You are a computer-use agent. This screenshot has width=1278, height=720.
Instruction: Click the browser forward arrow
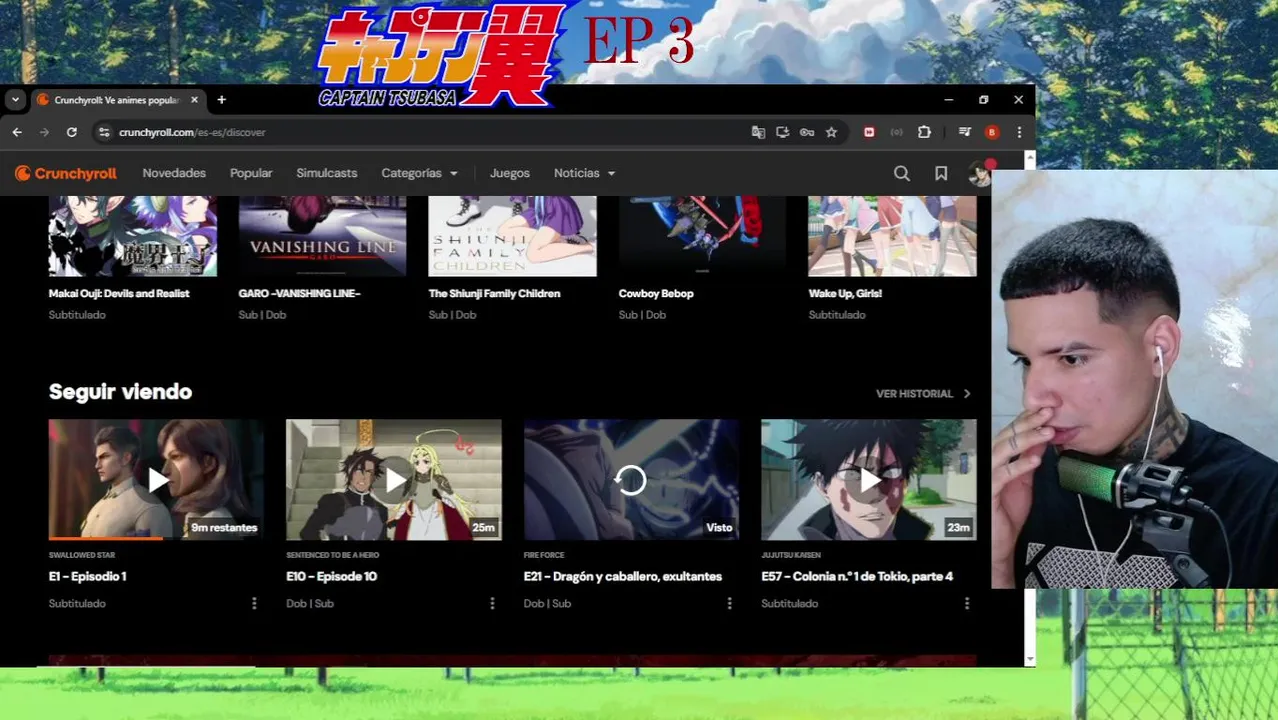click(x=44, y=132)
